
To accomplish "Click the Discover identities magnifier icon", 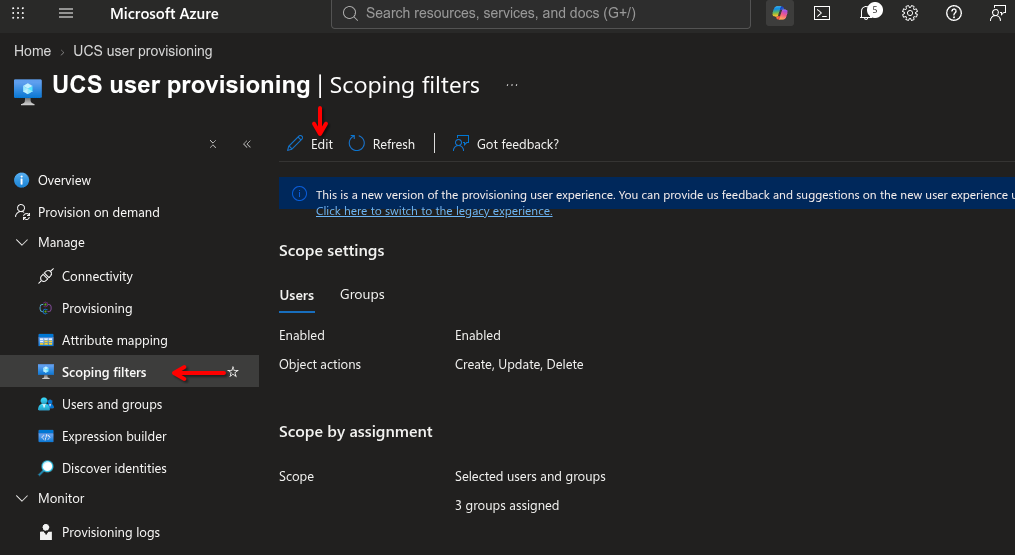I will [46, 468].
